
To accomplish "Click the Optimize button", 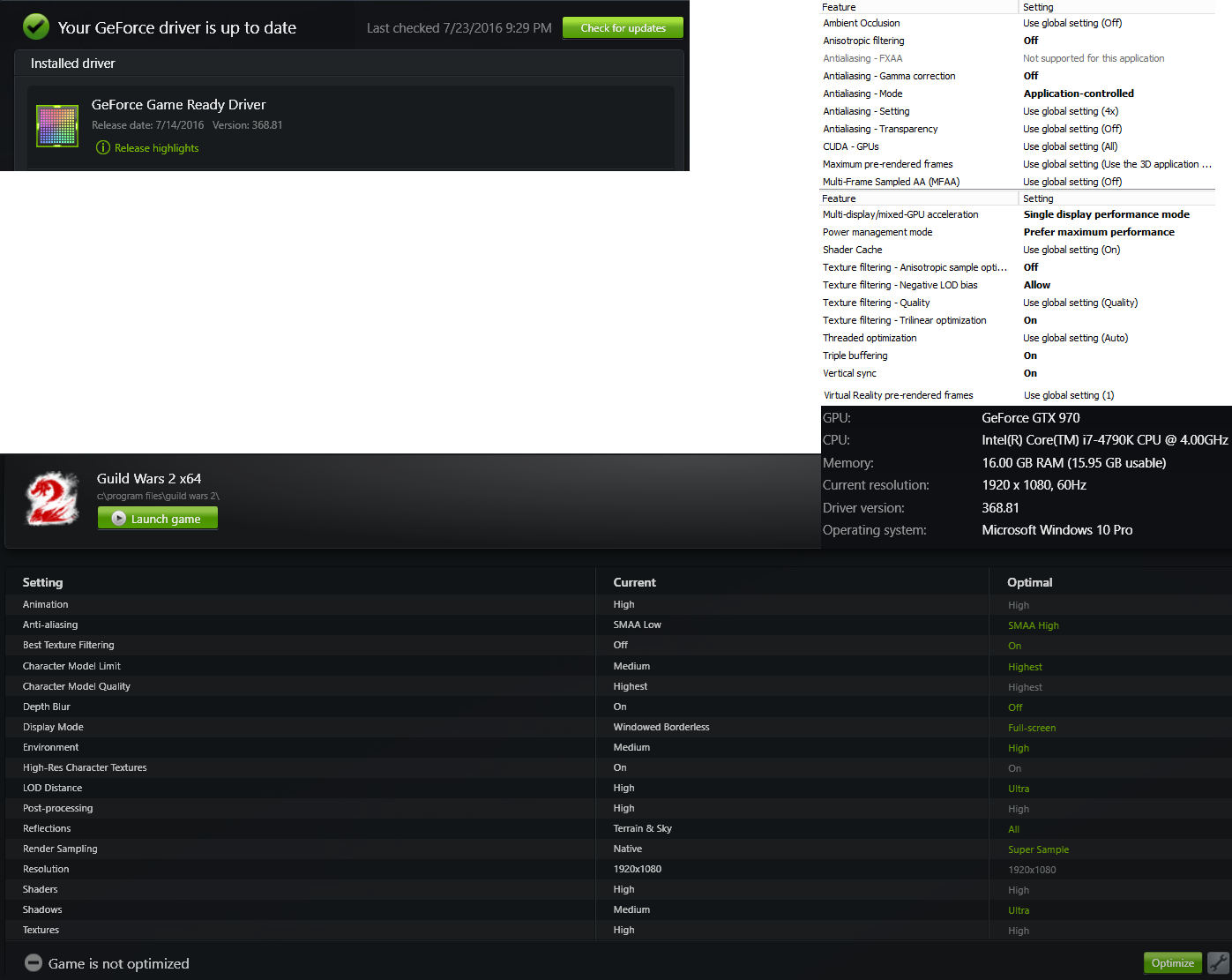I will point(1172,962).
